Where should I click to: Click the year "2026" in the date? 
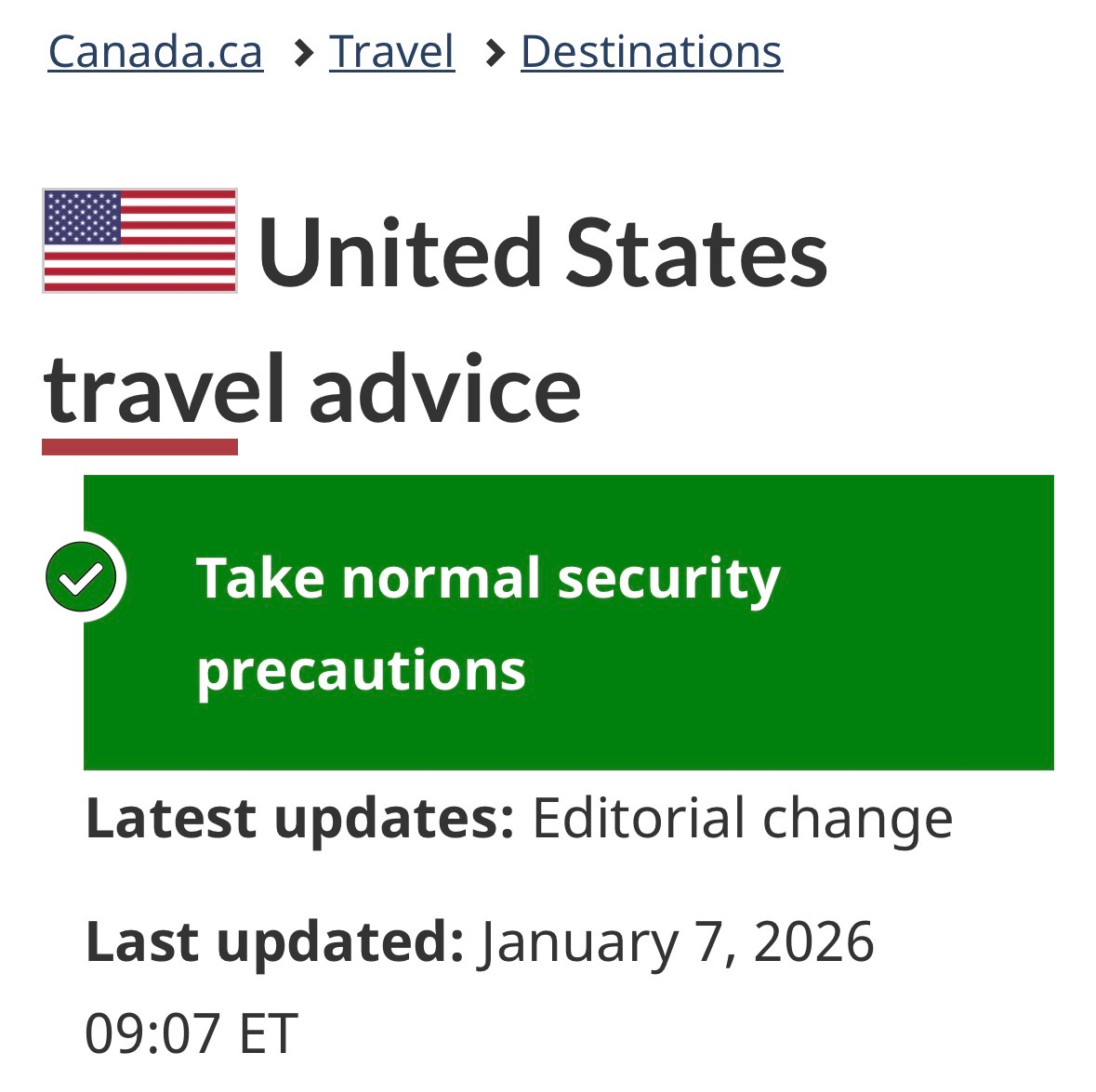click(814, 941)
